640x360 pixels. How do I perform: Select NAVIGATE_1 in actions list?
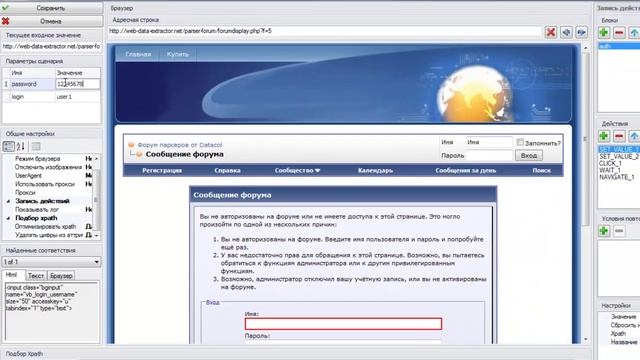click(x=616, y=177)
